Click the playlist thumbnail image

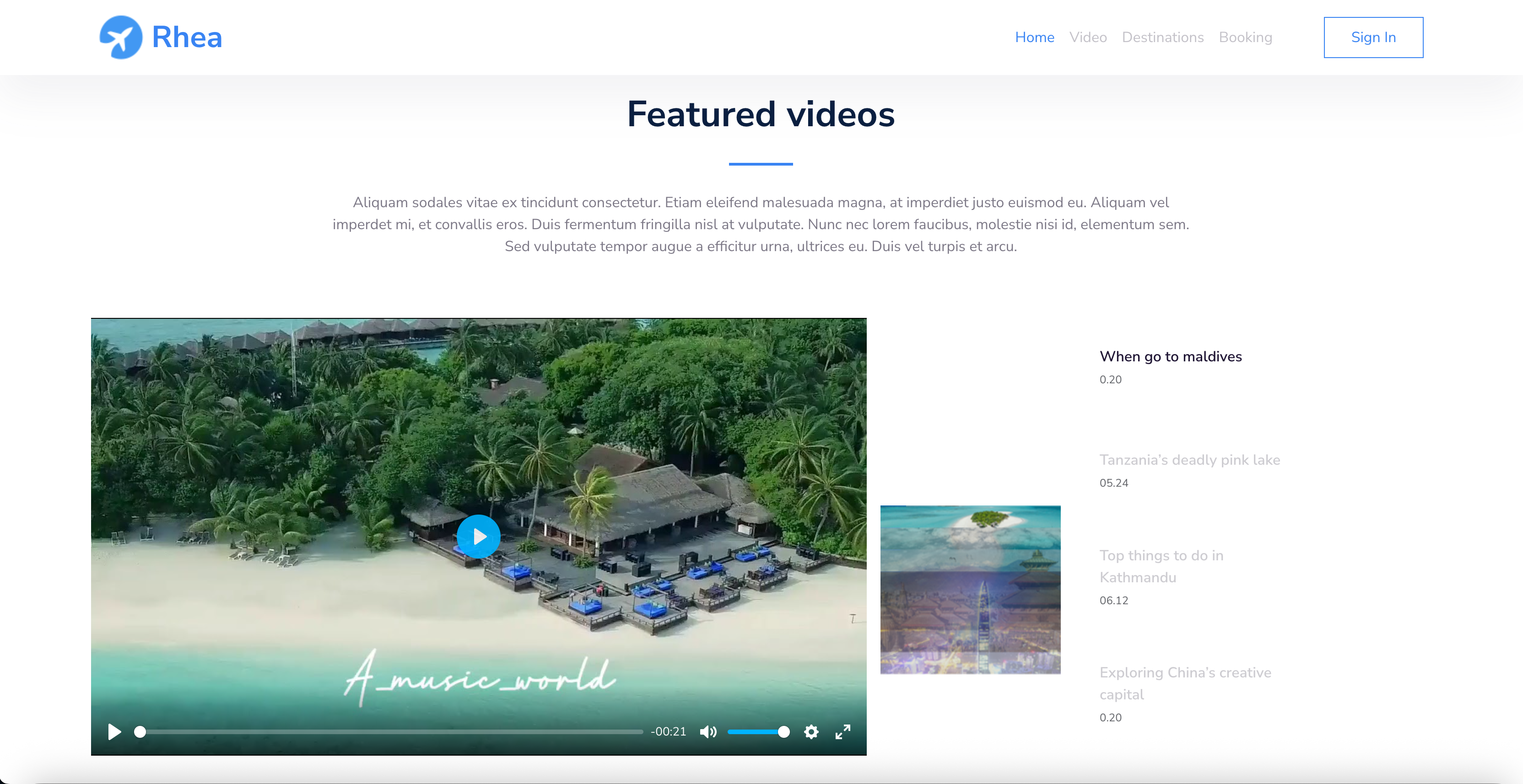[x=970, y=590]
